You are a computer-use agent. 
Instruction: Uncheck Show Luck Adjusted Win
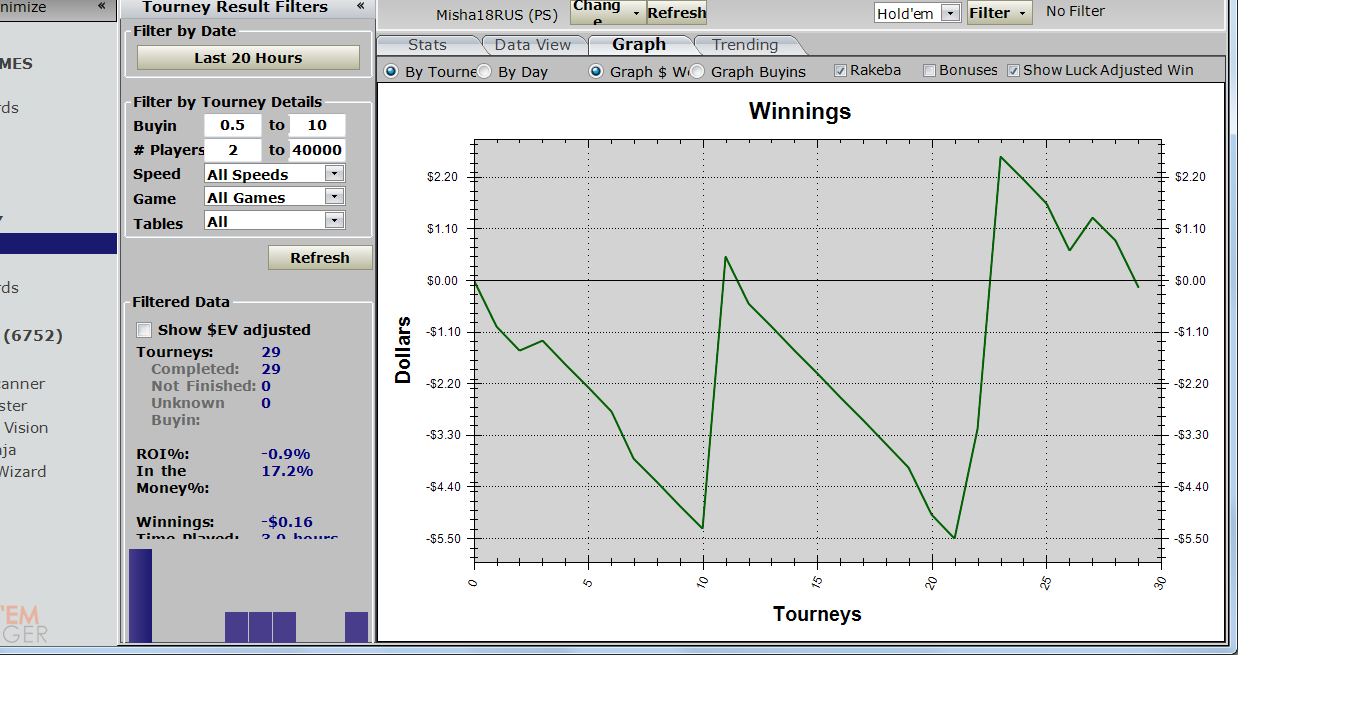[1013, 71]
